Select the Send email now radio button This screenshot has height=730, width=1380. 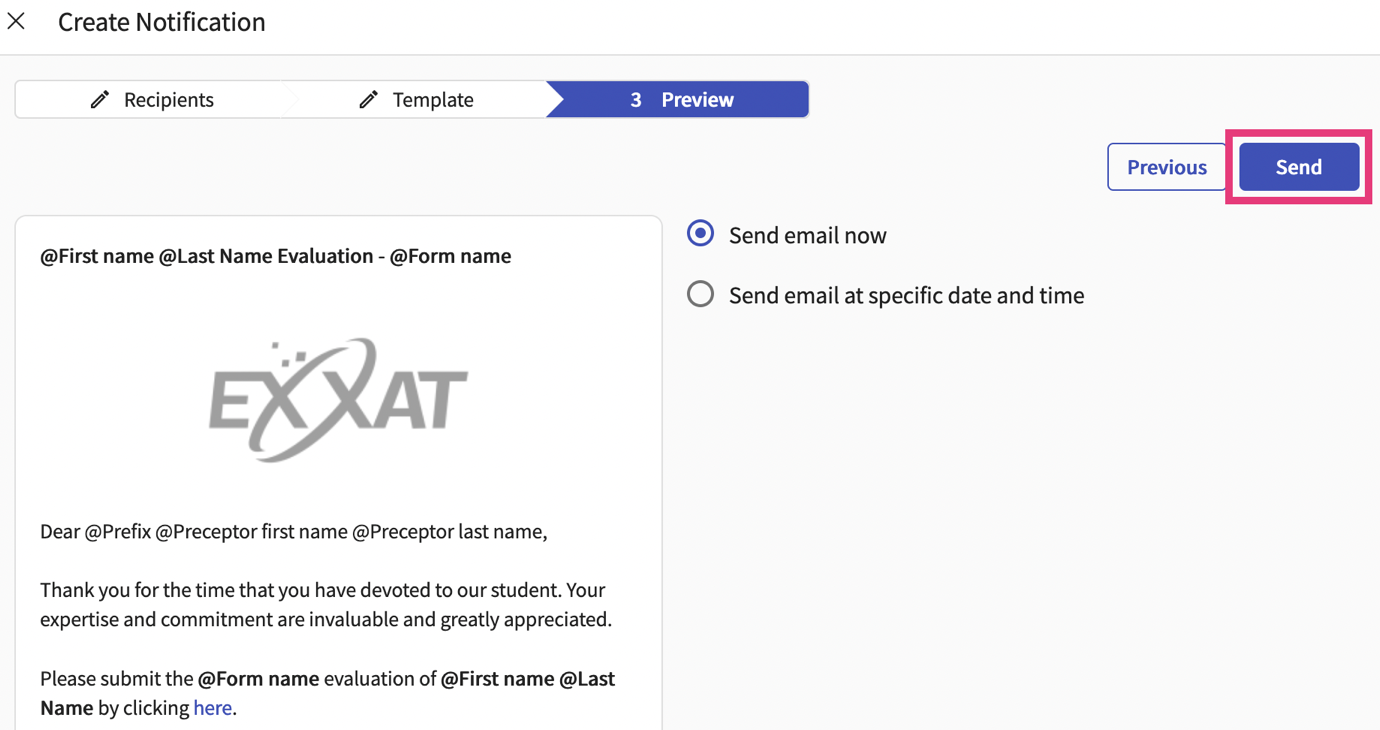click(x=700, y=234)
